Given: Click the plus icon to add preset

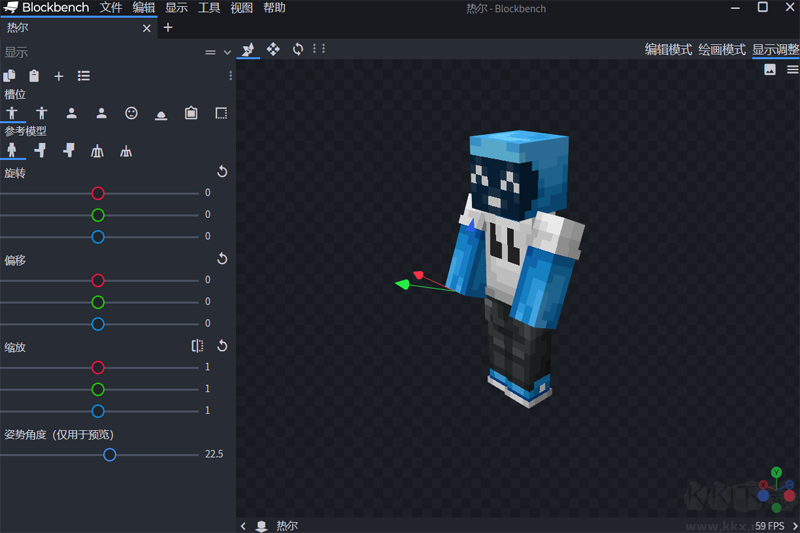Looking at the screenshot, I should tap(59, 76).
